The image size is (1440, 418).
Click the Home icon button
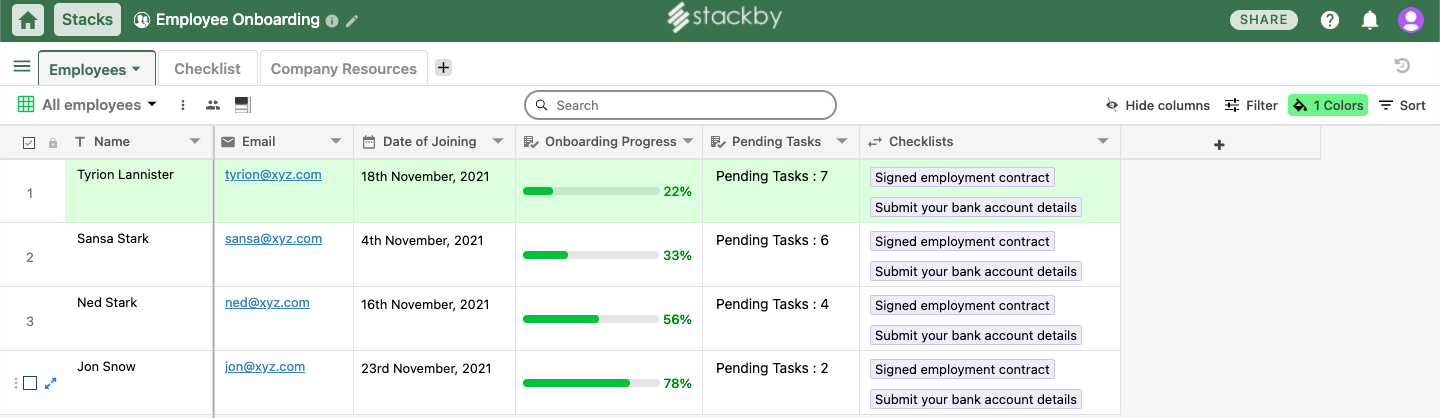click(x=29, y=20)
